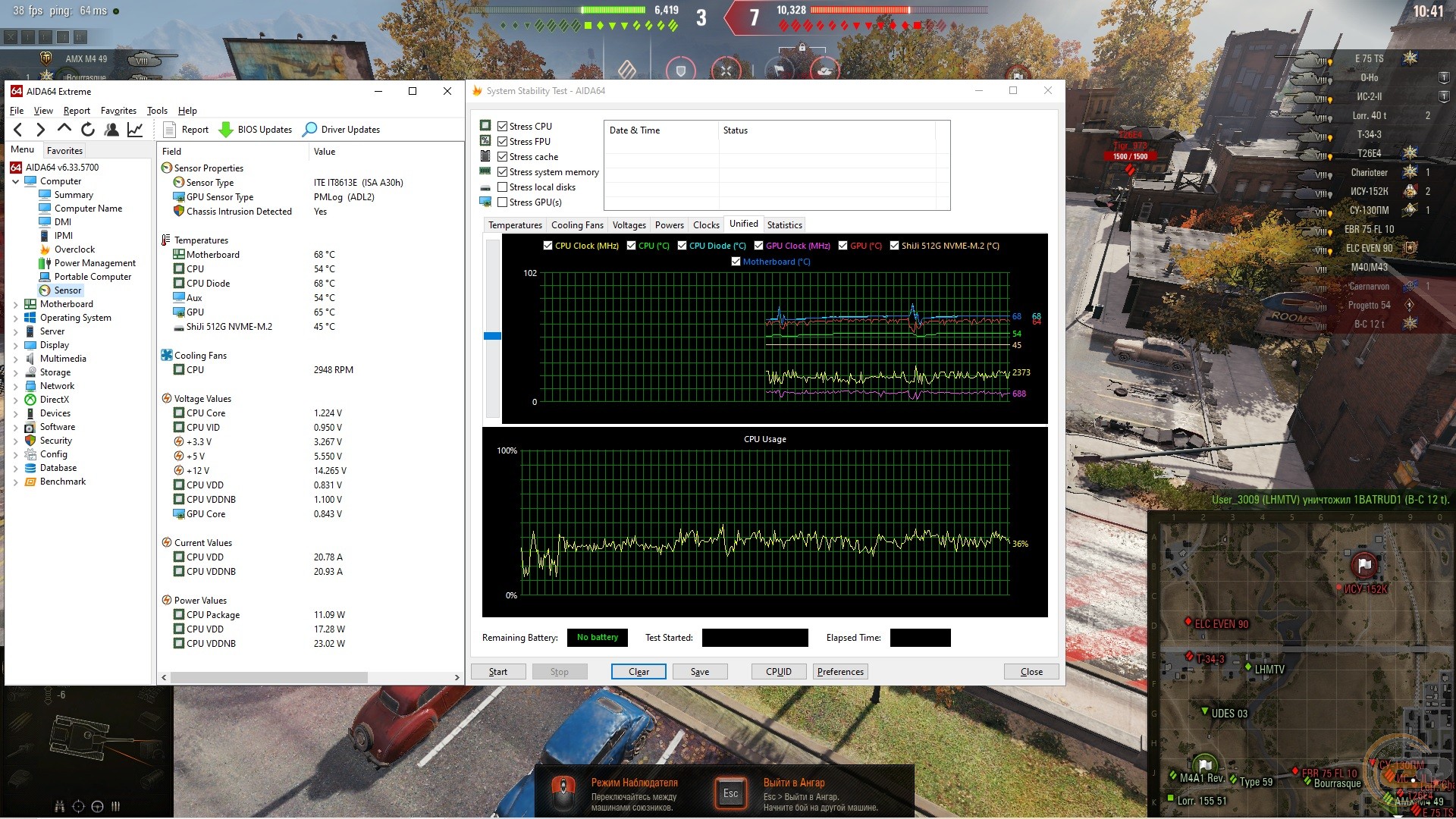Toggle CPU Diode (°C) graph checkbox
Viewport: 1456px width, 819px height.
[x=682, y=246]
